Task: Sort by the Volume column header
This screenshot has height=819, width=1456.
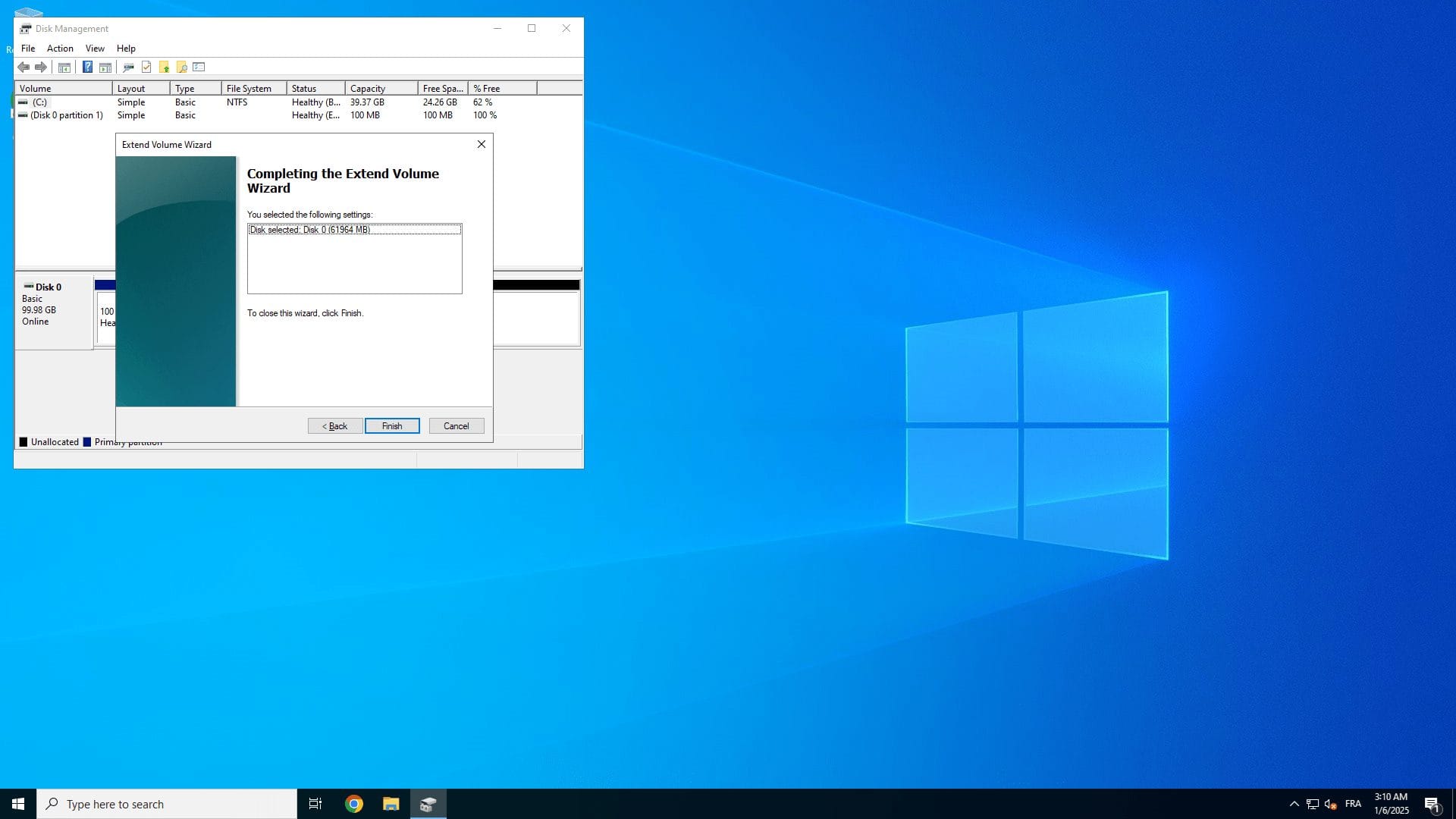Action: pyautogui.click(x=64, y=89)
